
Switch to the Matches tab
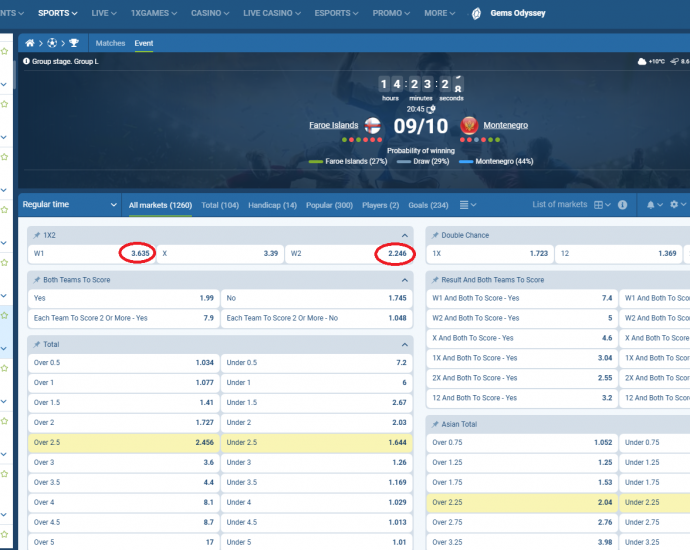point(110,43)
